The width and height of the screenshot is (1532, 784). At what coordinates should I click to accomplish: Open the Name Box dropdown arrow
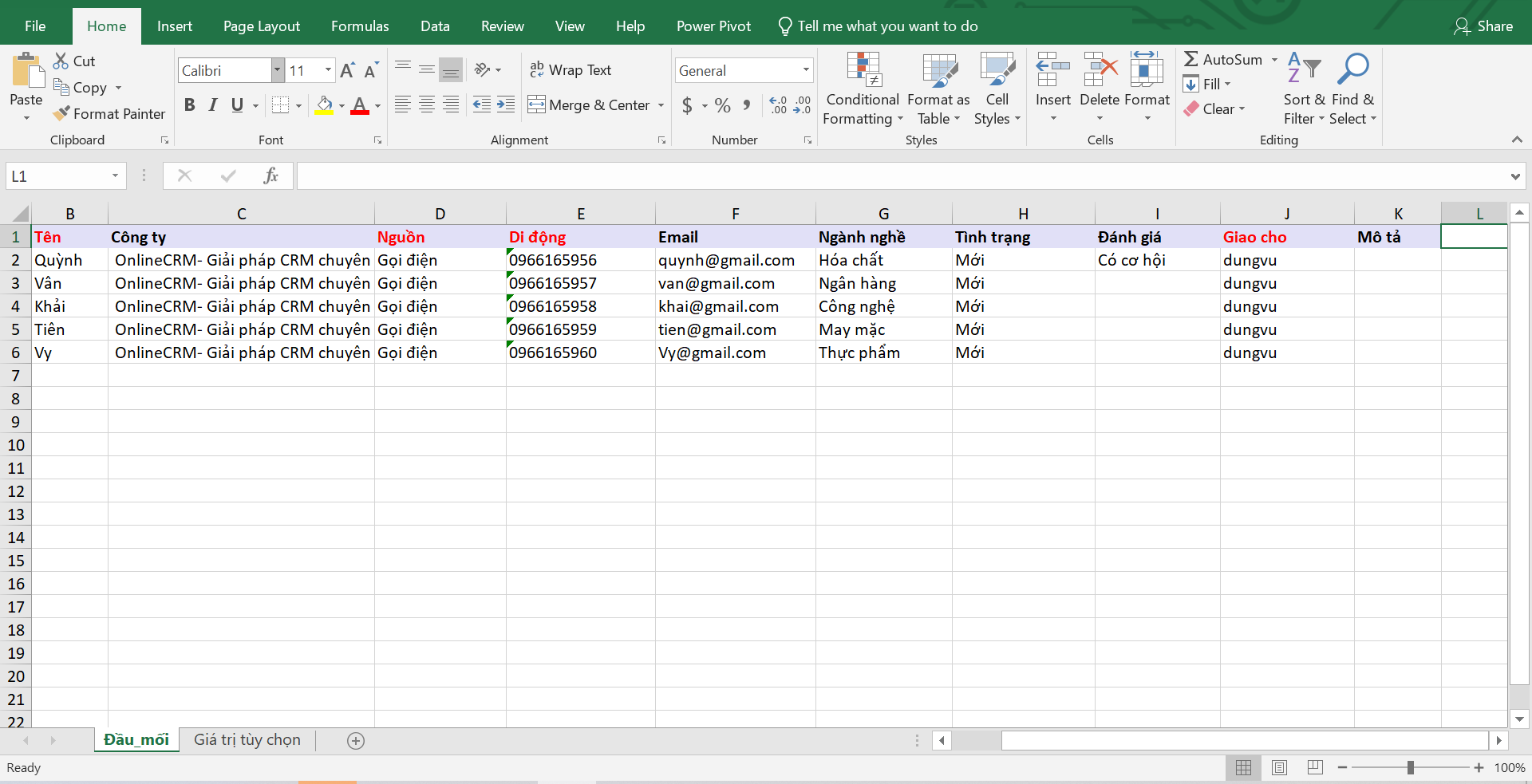(115, 175)
